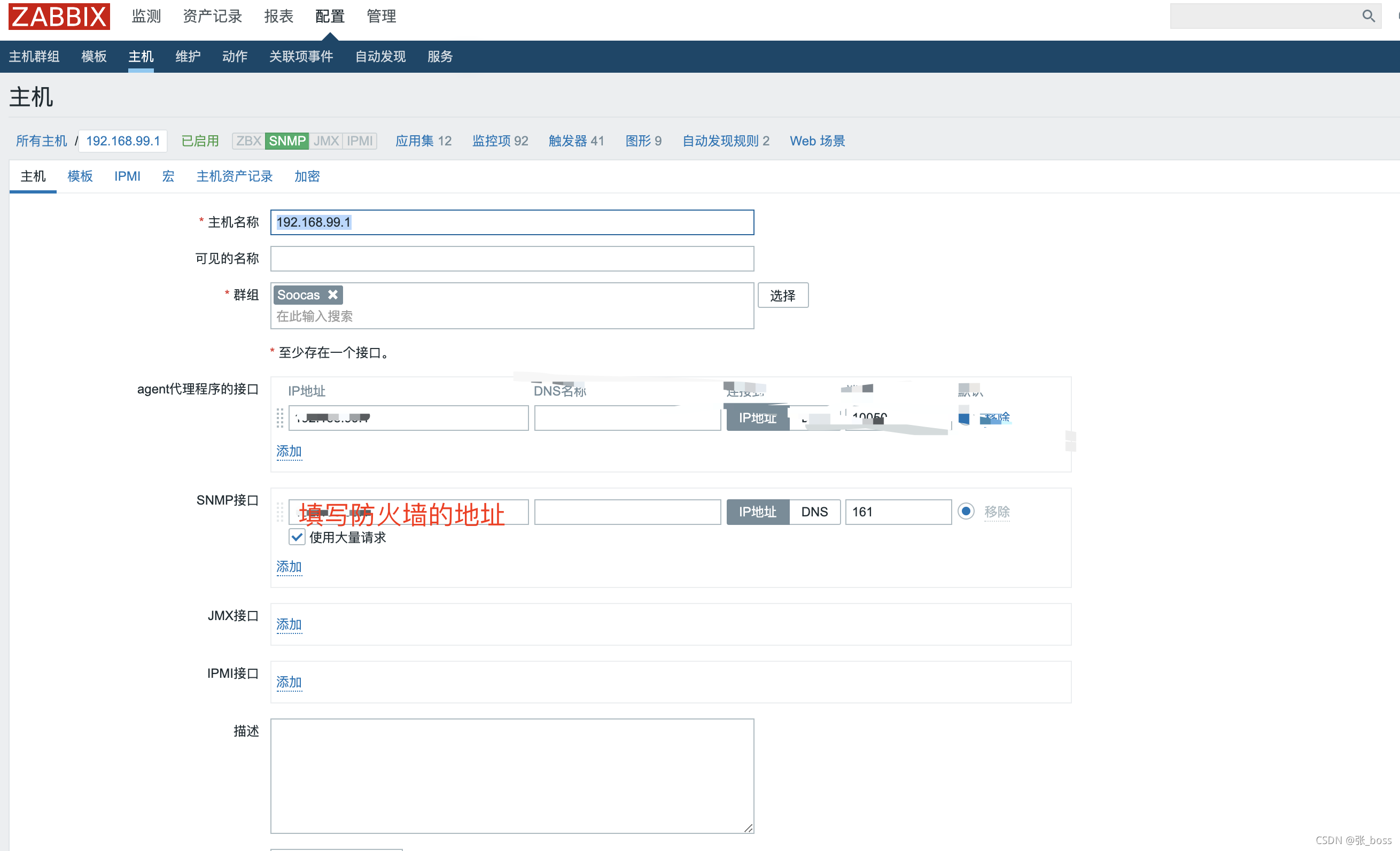Click 添加 under JMX interfaces
Image resolution: width=1400 pixels, height=851 pixels.
click(x=289, y=624)
